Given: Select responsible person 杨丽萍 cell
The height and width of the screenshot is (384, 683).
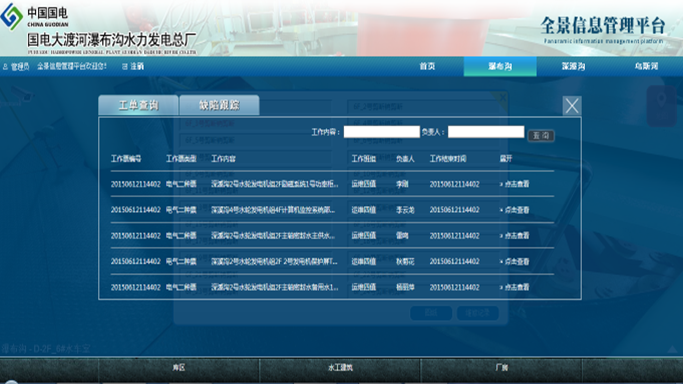Looking at the screenshot, I should (x=405, y=287).
